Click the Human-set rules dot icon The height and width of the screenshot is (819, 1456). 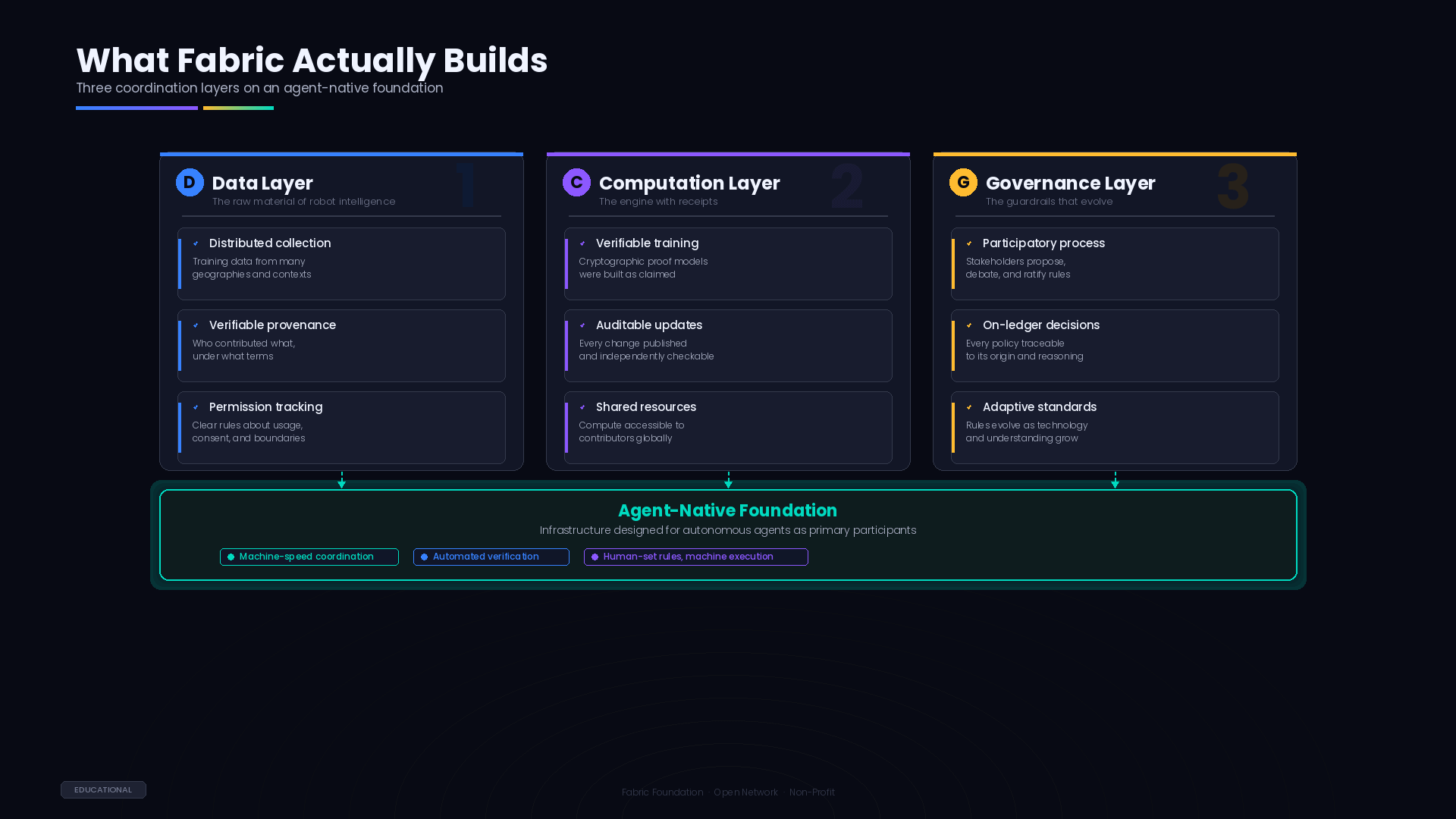click(x=595, y=557)
